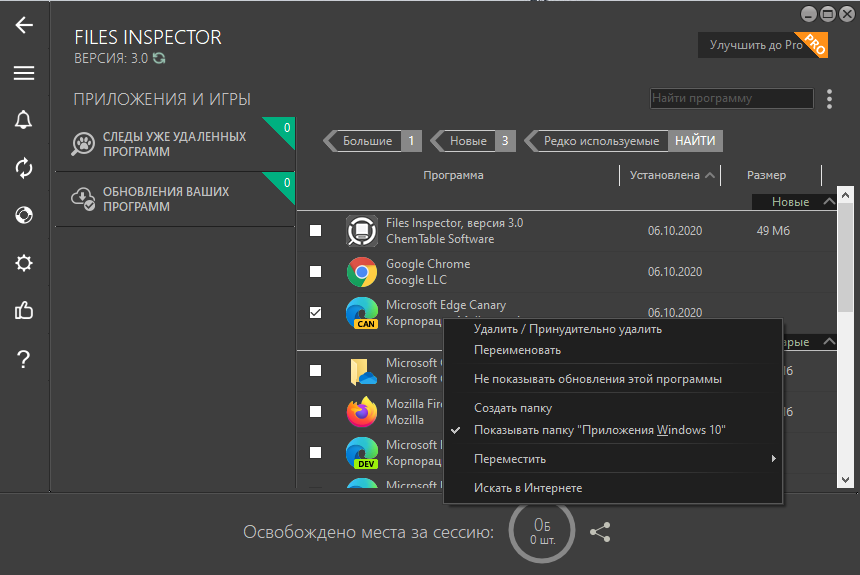Click Chrome's 06.10.2020 install date

675,272
